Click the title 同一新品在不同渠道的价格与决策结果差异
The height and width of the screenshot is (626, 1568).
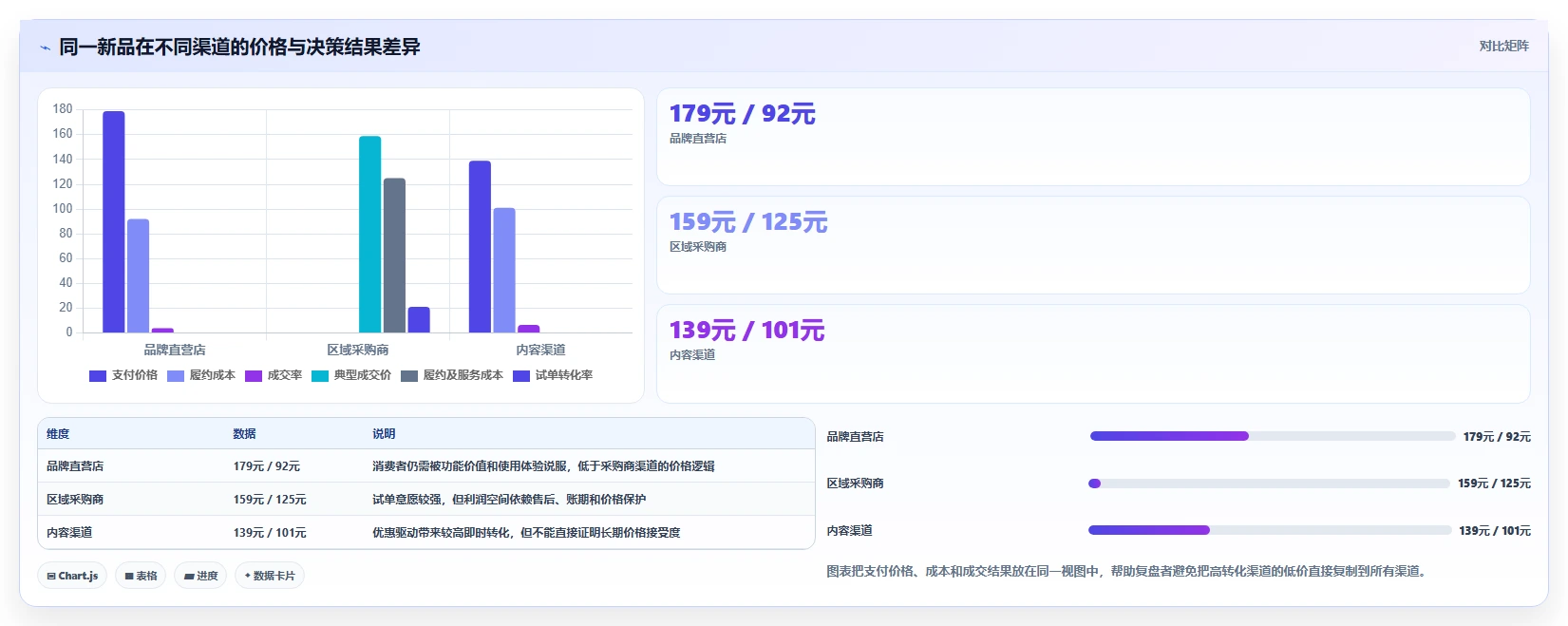pos(239,47)
